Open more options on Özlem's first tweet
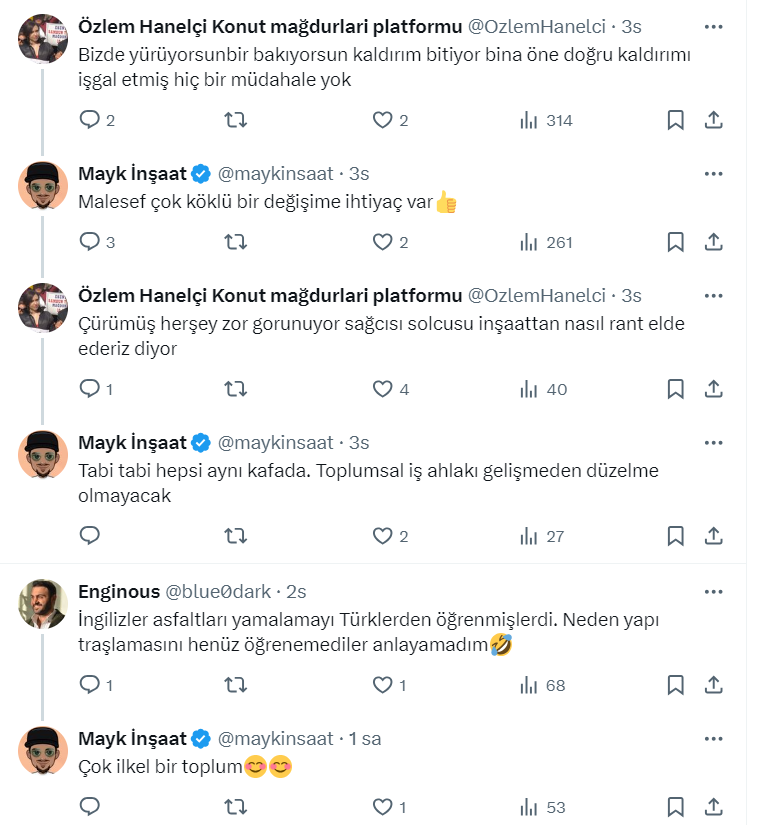This screenshot has height=825, width=759. click(x=713, y=26)
